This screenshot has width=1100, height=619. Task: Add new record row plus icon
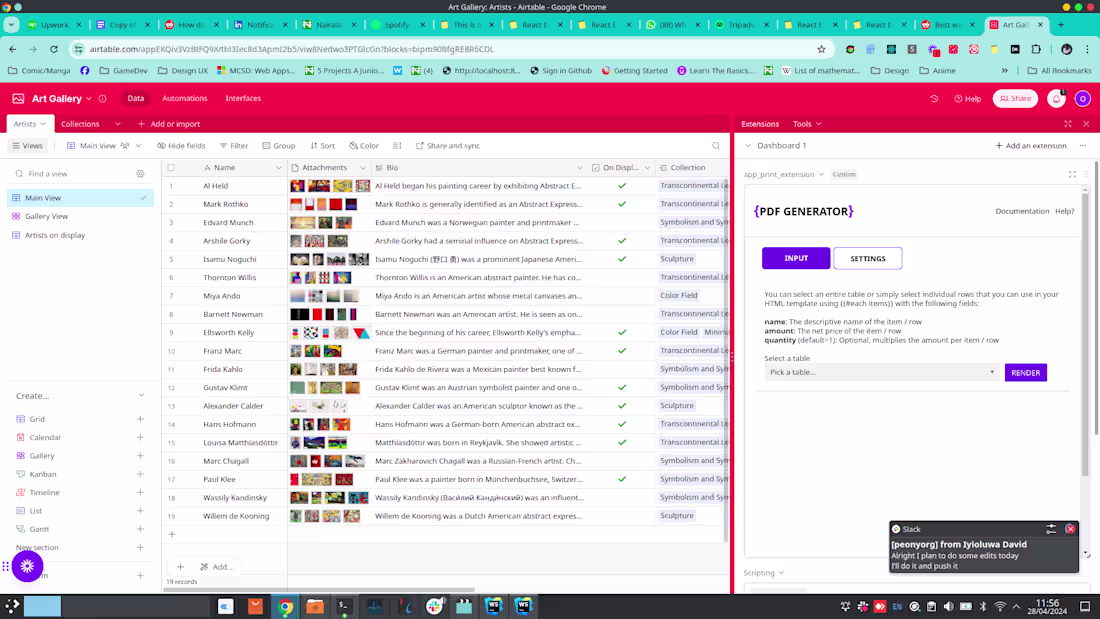point(172,534)
